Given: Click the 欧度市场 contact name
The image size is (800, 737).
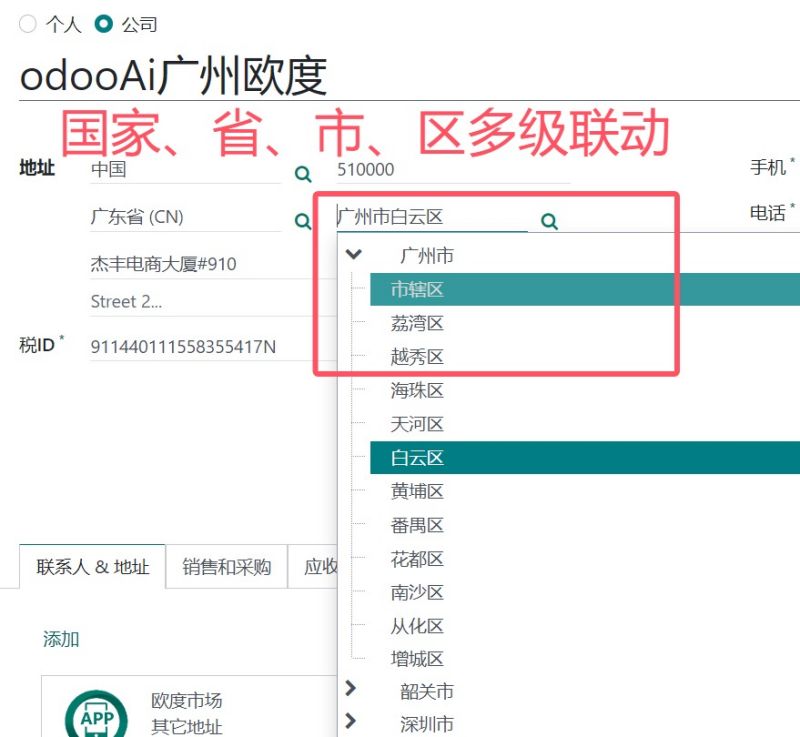Looking at the screenshot, I should pyautogui.click(x=187, y=700).
